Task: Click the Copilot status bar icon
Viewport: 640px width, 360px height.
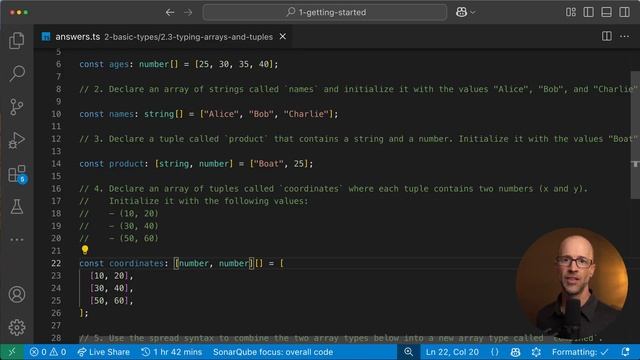Action: pyautogui.click(x=516, y=352)
